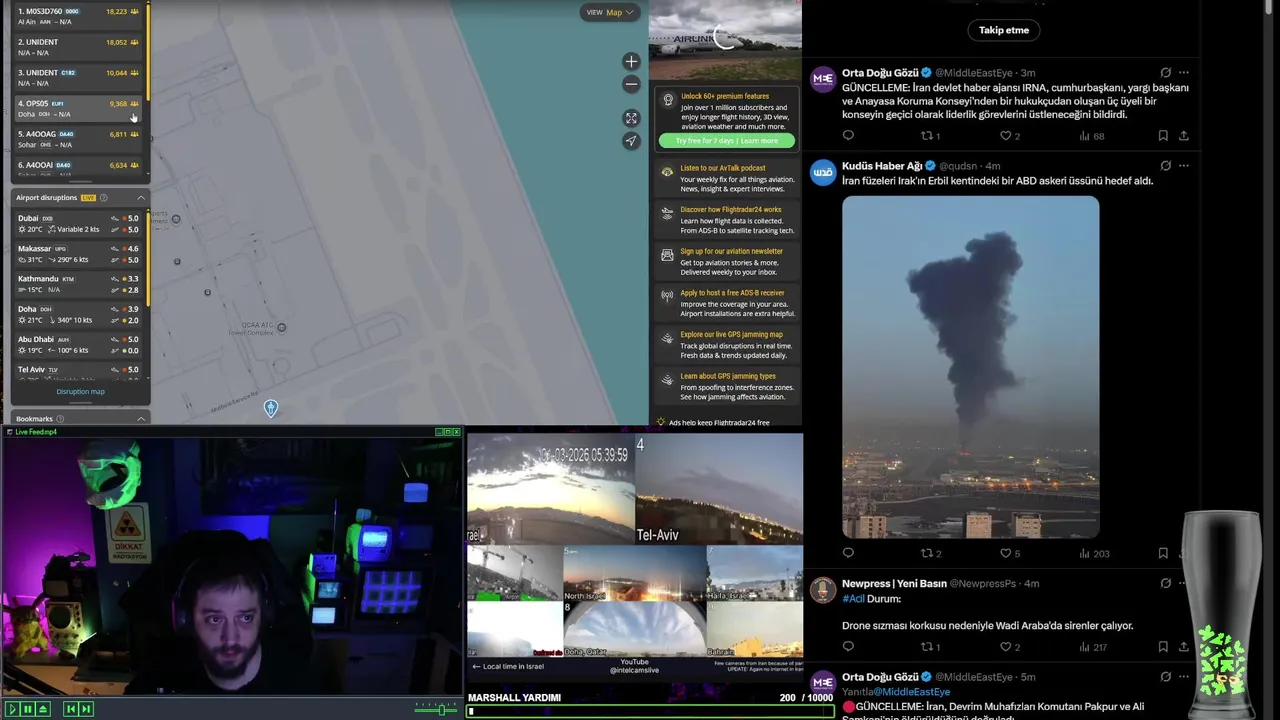The width and height of the screenshot is (1280, 720).
Task: Retweet the IRNA güncelleme tweet
Action: pos(926,136)
